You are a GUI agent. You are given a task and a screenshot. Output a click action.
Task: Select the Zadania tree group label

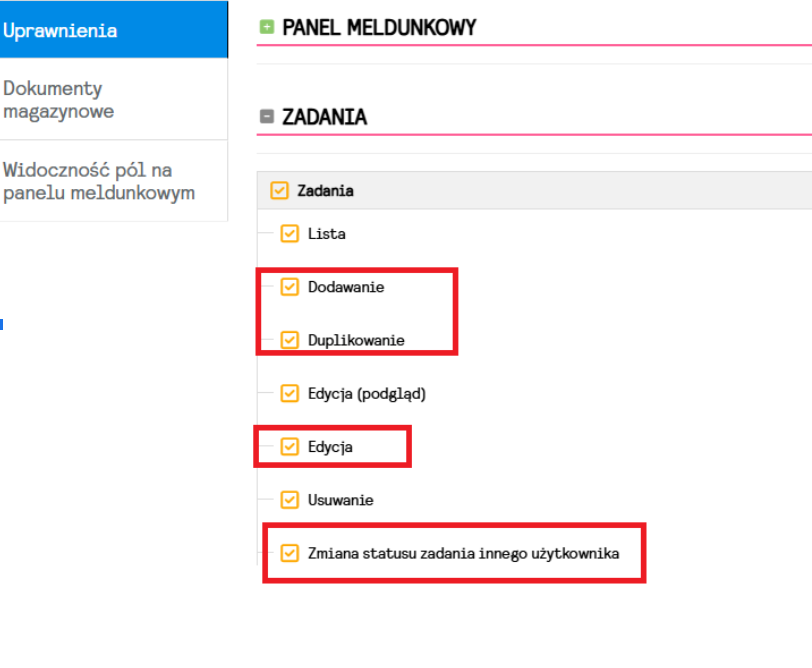pyautogui.click(x=325, y=190)
